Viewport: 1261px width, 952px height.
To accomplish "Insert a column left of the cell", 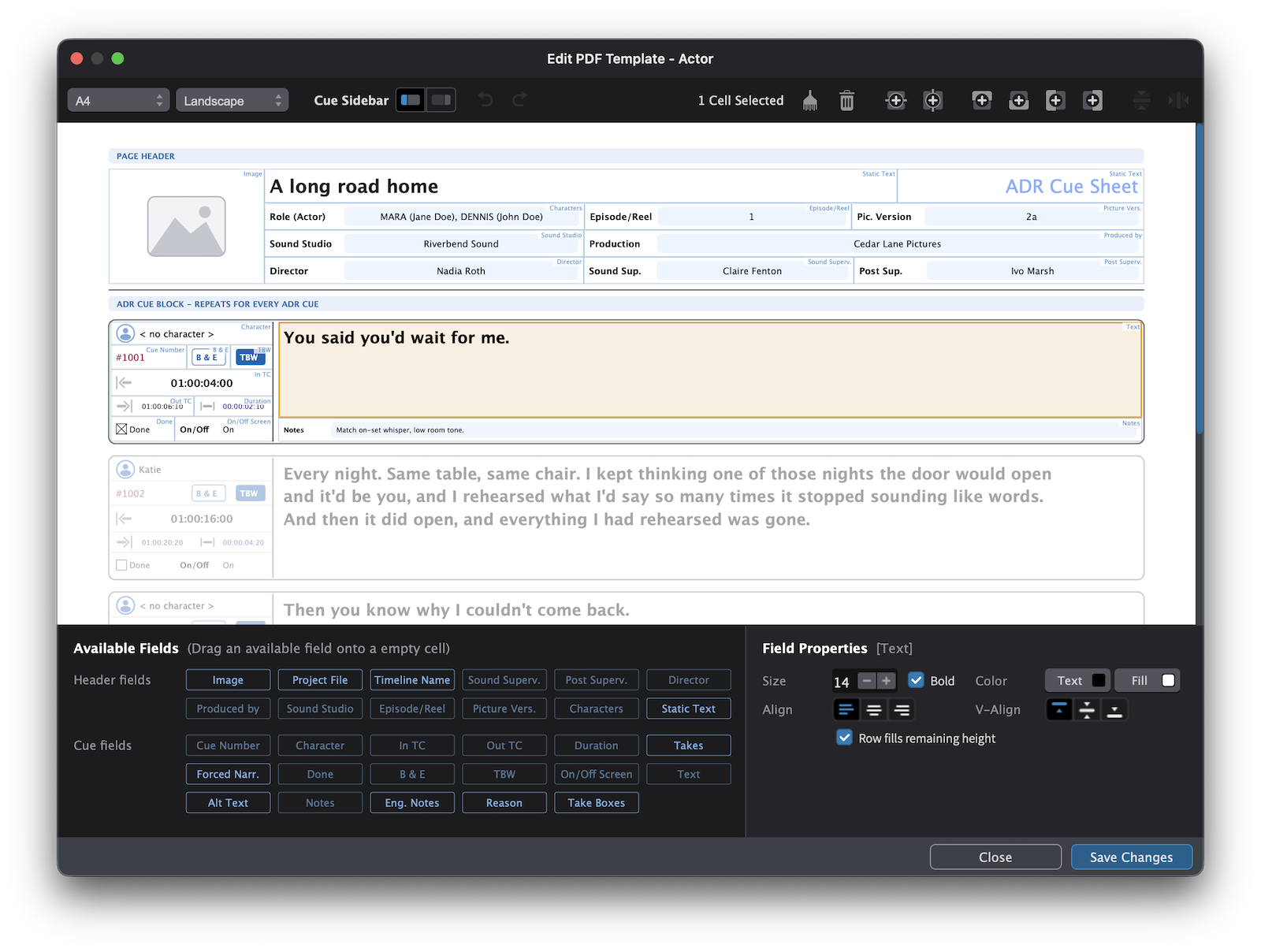I will click(1055, 101).
